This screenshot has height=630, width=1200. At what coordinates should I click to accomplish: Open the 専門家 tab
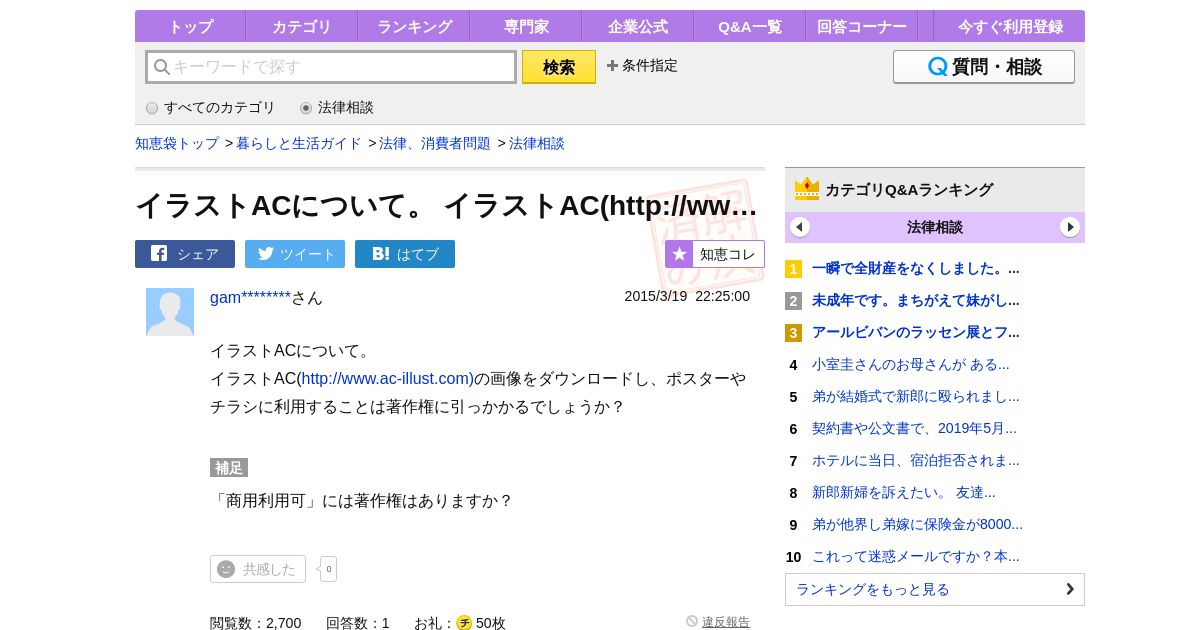tap(526, 26)
